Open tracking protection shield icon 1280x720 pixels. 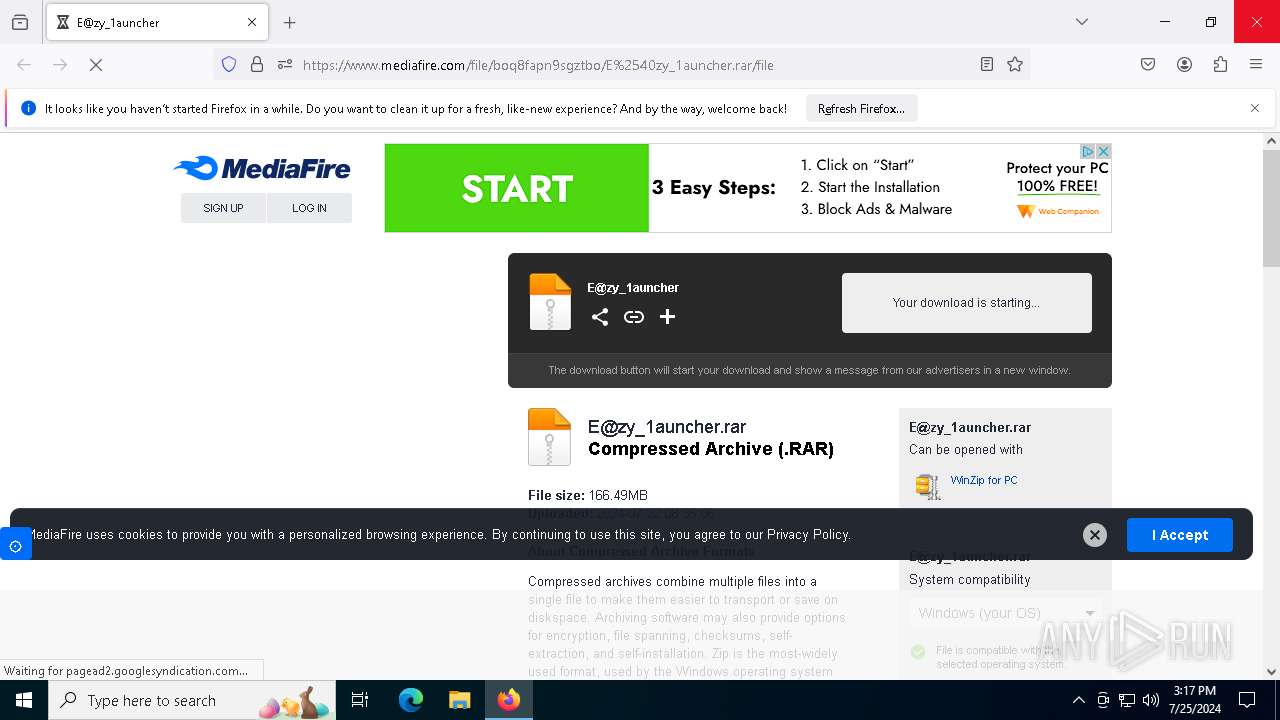pos(229,65)
